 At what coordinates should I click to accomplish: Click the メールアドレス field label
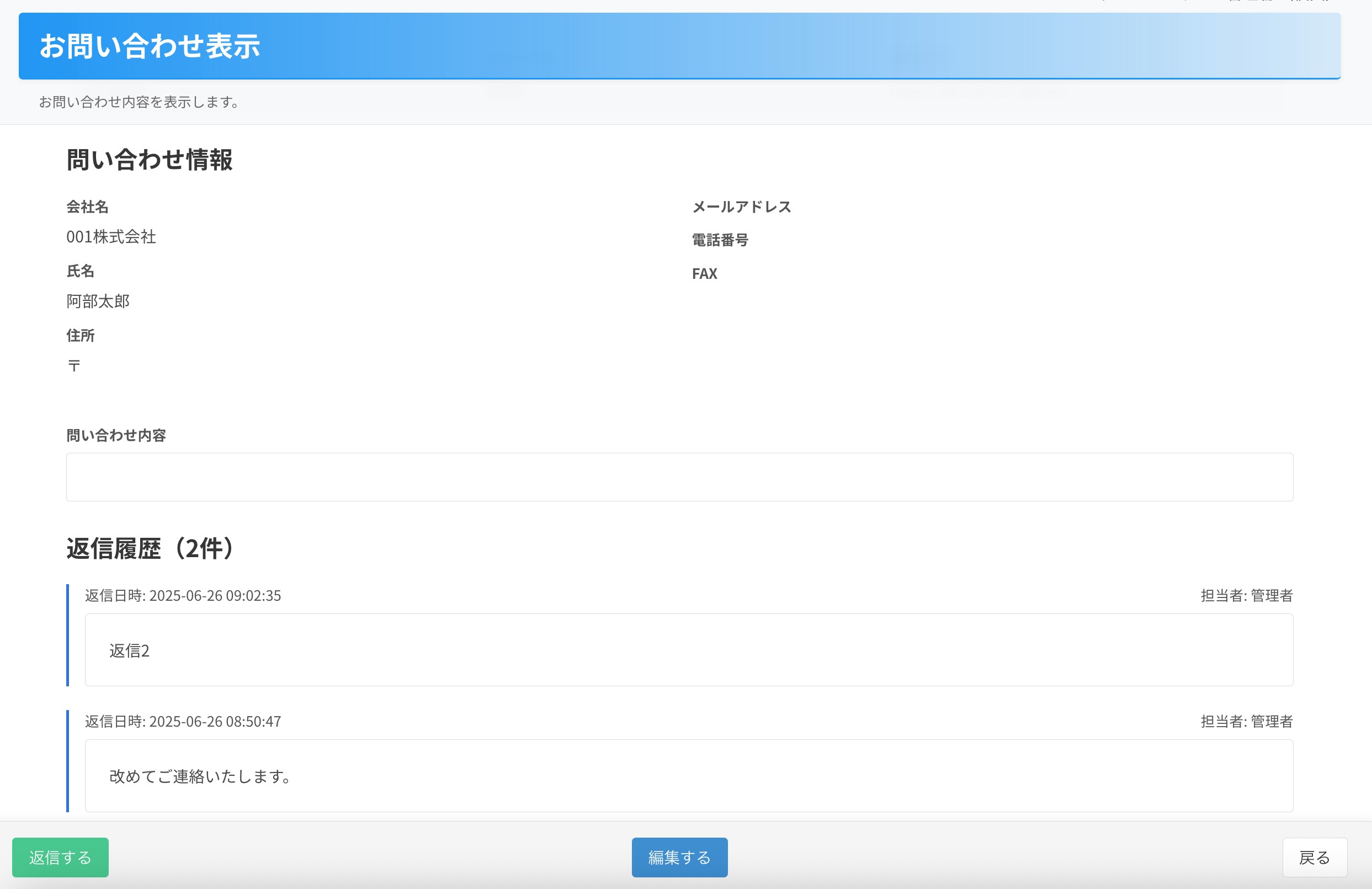coord(741,207)
